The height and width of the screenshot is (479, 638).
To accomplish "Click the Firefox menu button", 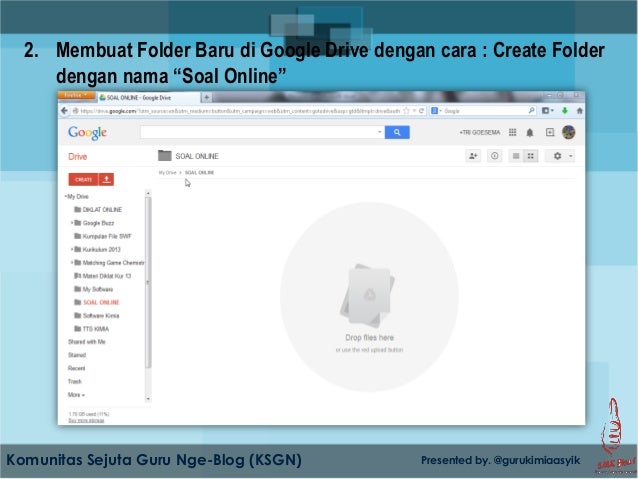I will (x=76, y=96).
